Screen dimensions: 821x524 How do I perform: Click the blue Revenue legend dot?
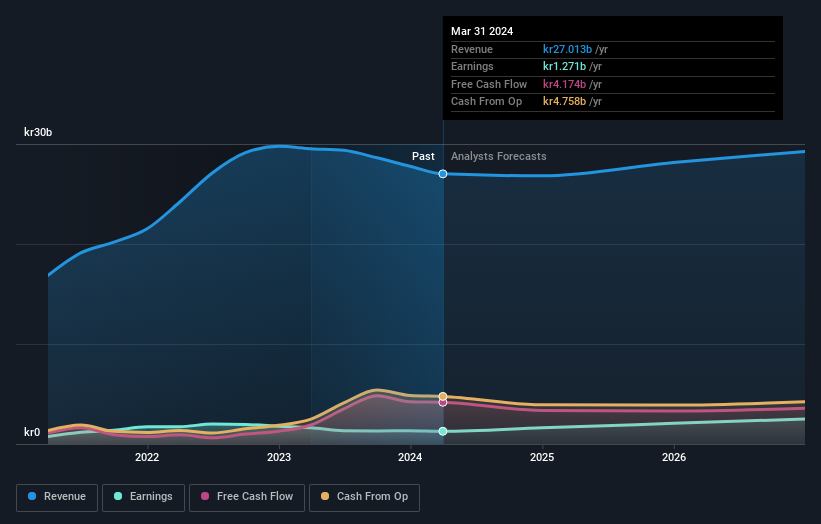point(32,496)
